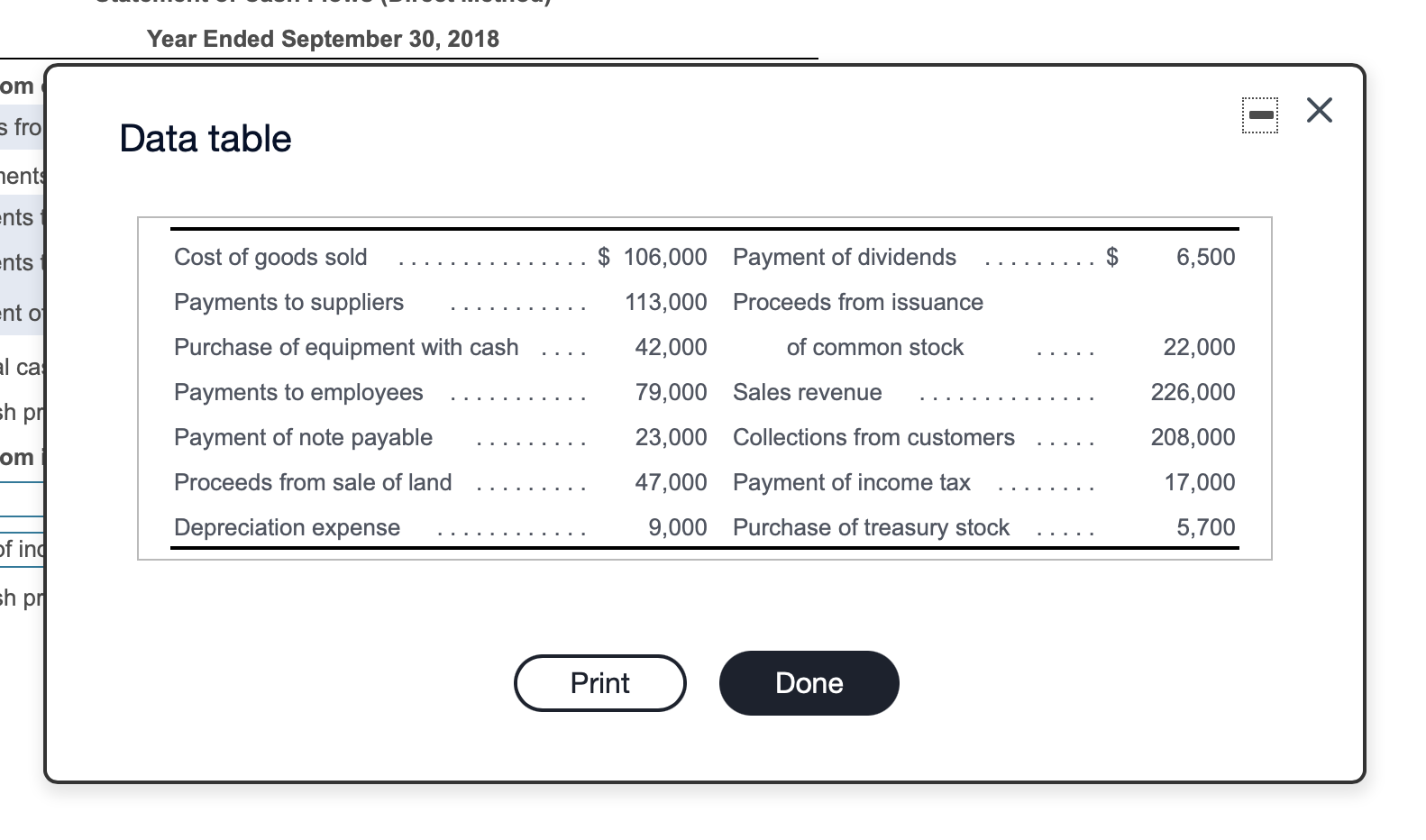
Task: Select the 113,000 suppliers payment amount
Action: point(664,302)
